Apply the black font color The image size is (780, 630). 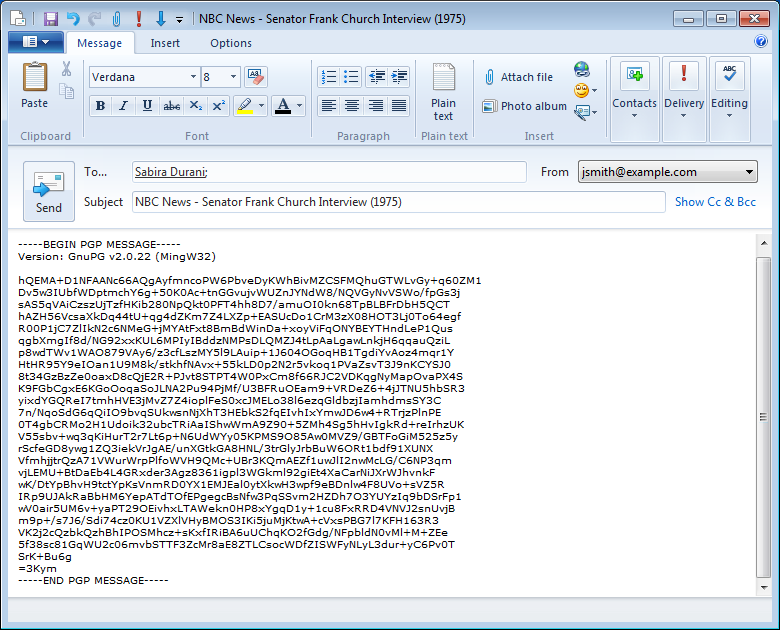pyautogui.click(x=283, y=105)
